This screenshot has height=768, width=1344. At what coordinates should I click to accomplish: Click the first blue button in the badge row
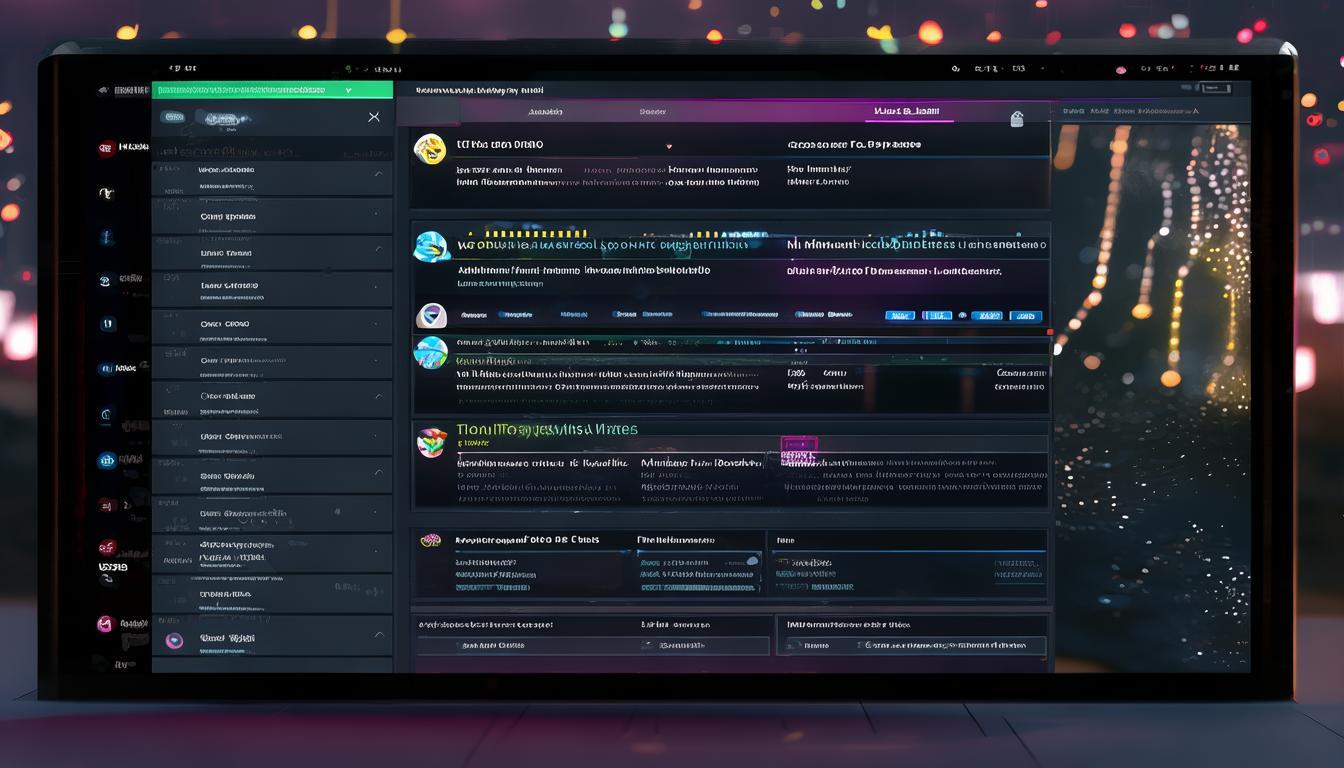(x=900, y=316)
